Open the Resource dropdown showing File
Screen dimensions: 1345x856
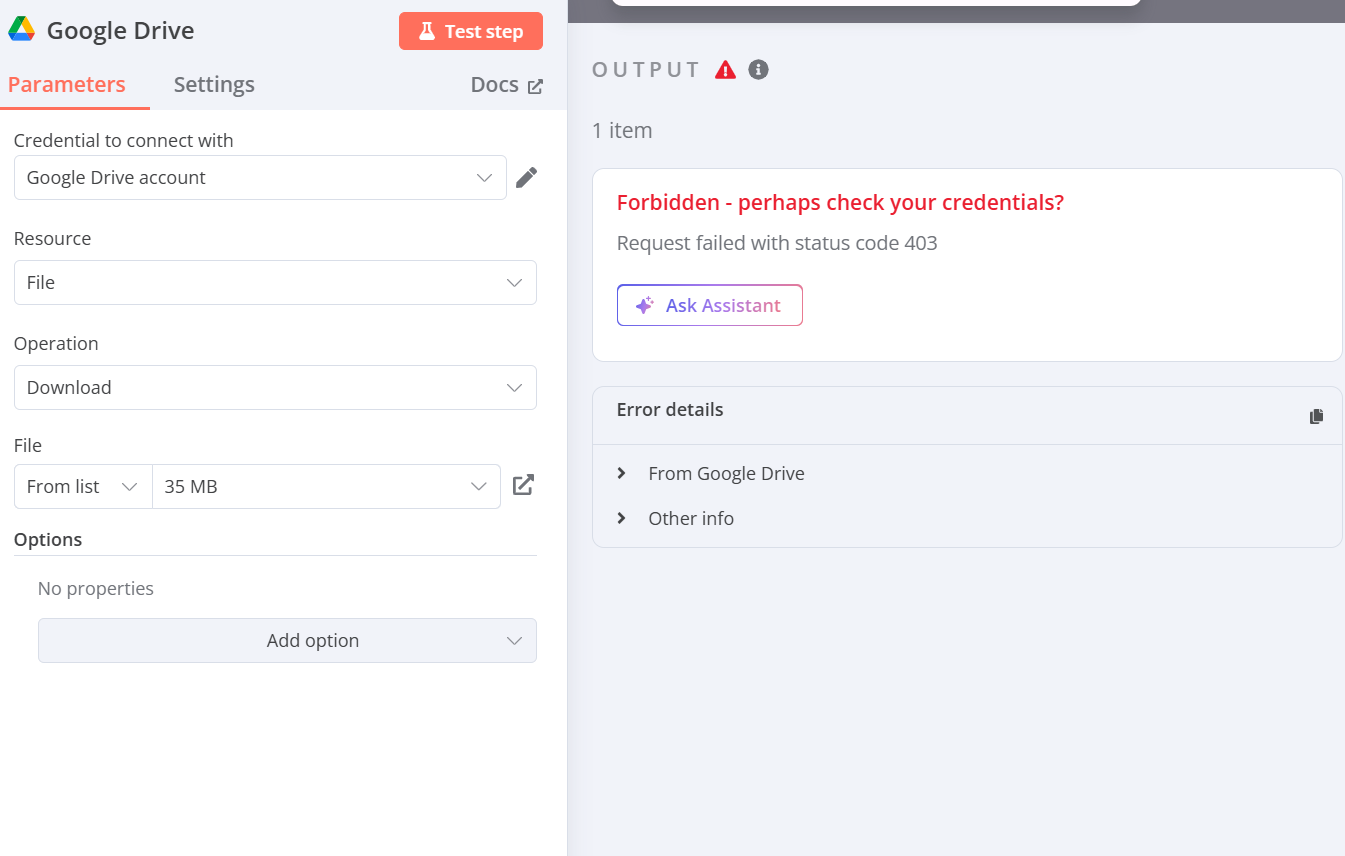(x=275, y=282)
